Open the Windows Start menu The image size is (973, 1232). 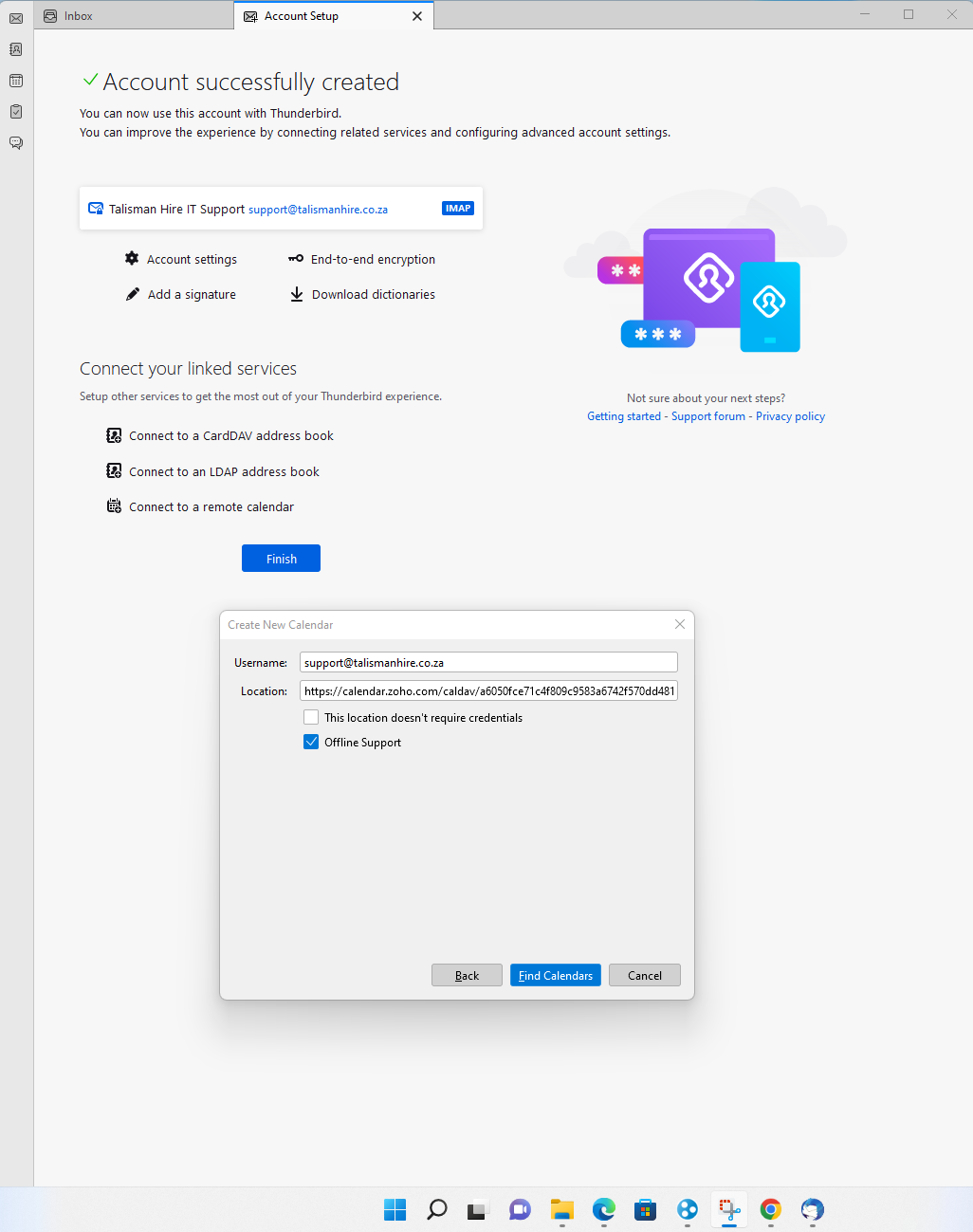[395, 1209]
